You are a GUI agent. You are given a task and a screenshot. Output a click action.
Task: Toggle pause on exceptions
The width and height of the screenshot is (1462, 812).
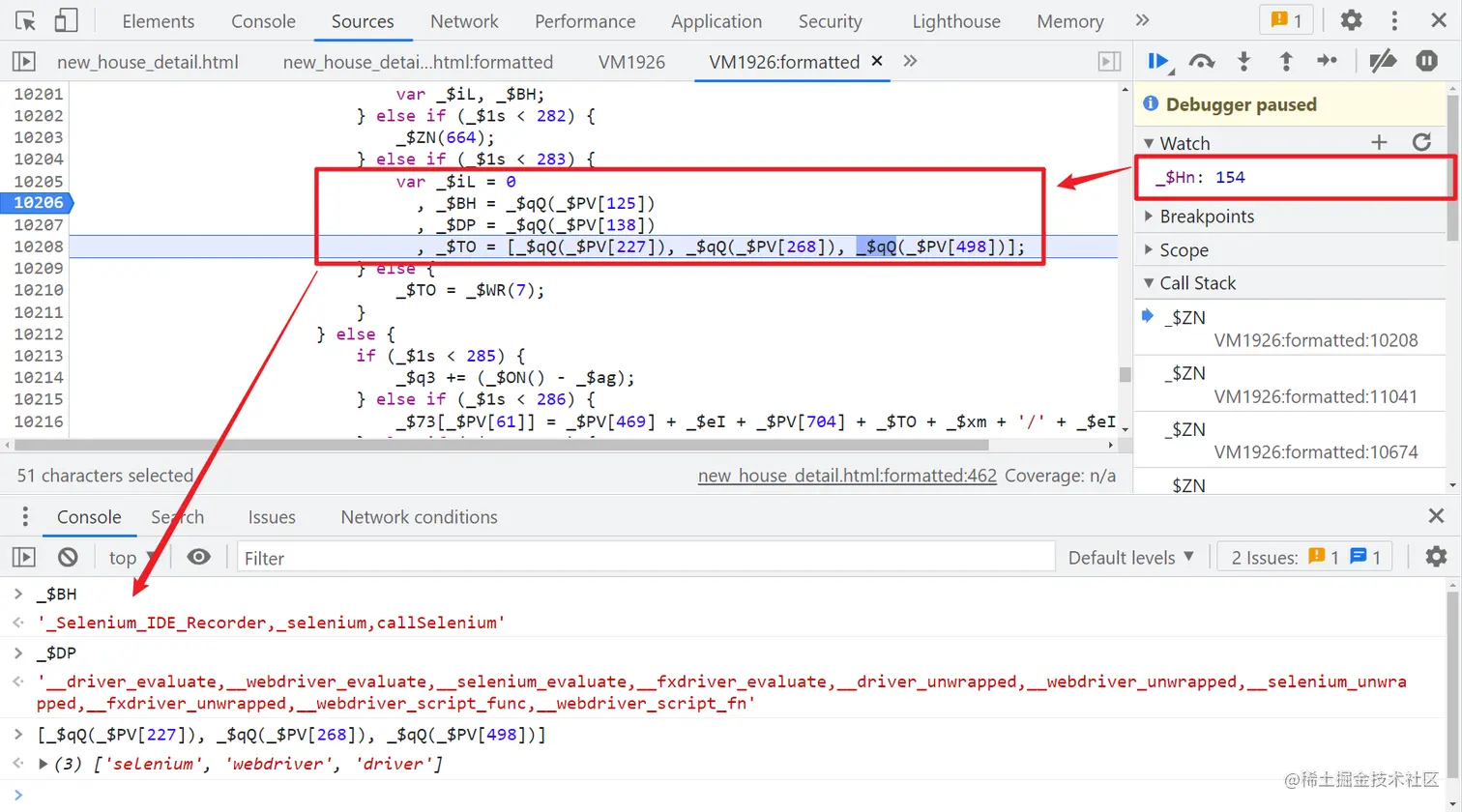point(1427,62)
